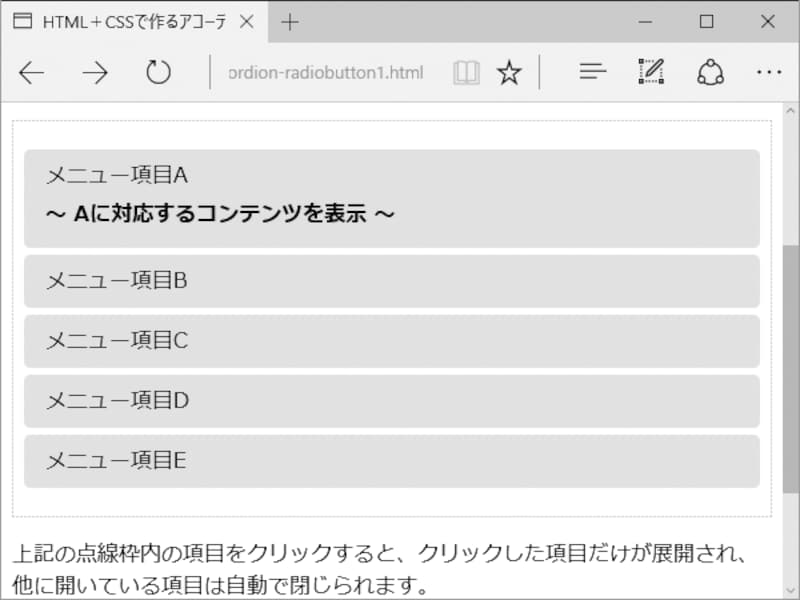Close the accordion demo tab
800x600 pixels.
(246, 20)
